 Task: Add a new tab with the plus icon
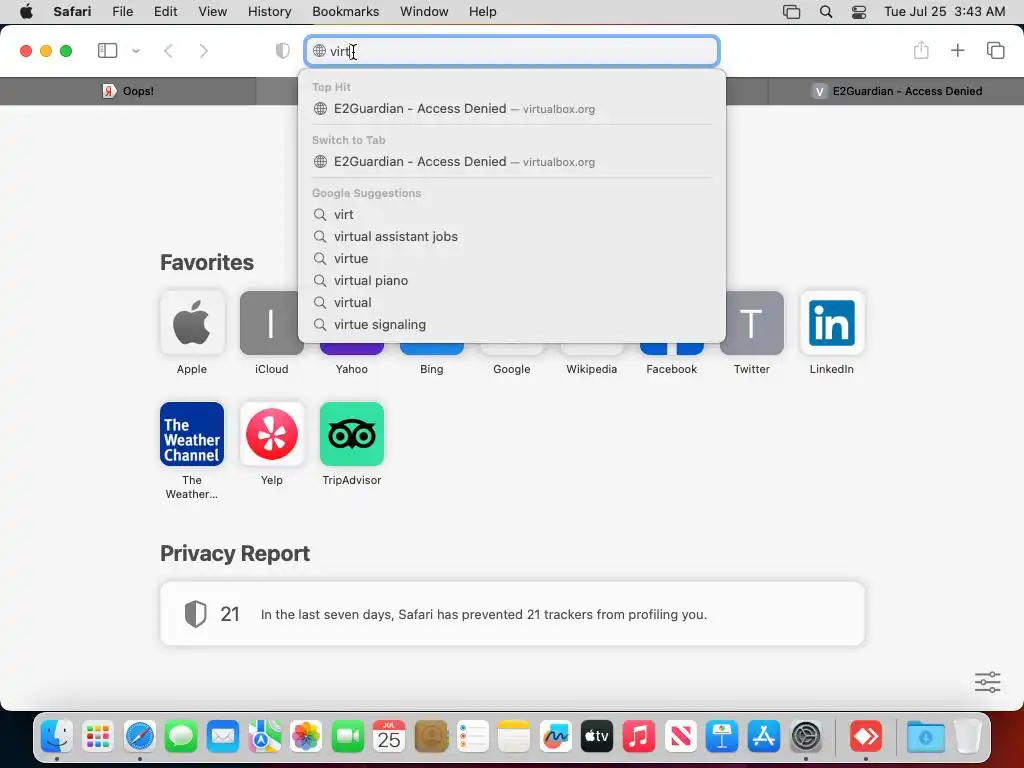pyautogui.click(x=957, y=50)
